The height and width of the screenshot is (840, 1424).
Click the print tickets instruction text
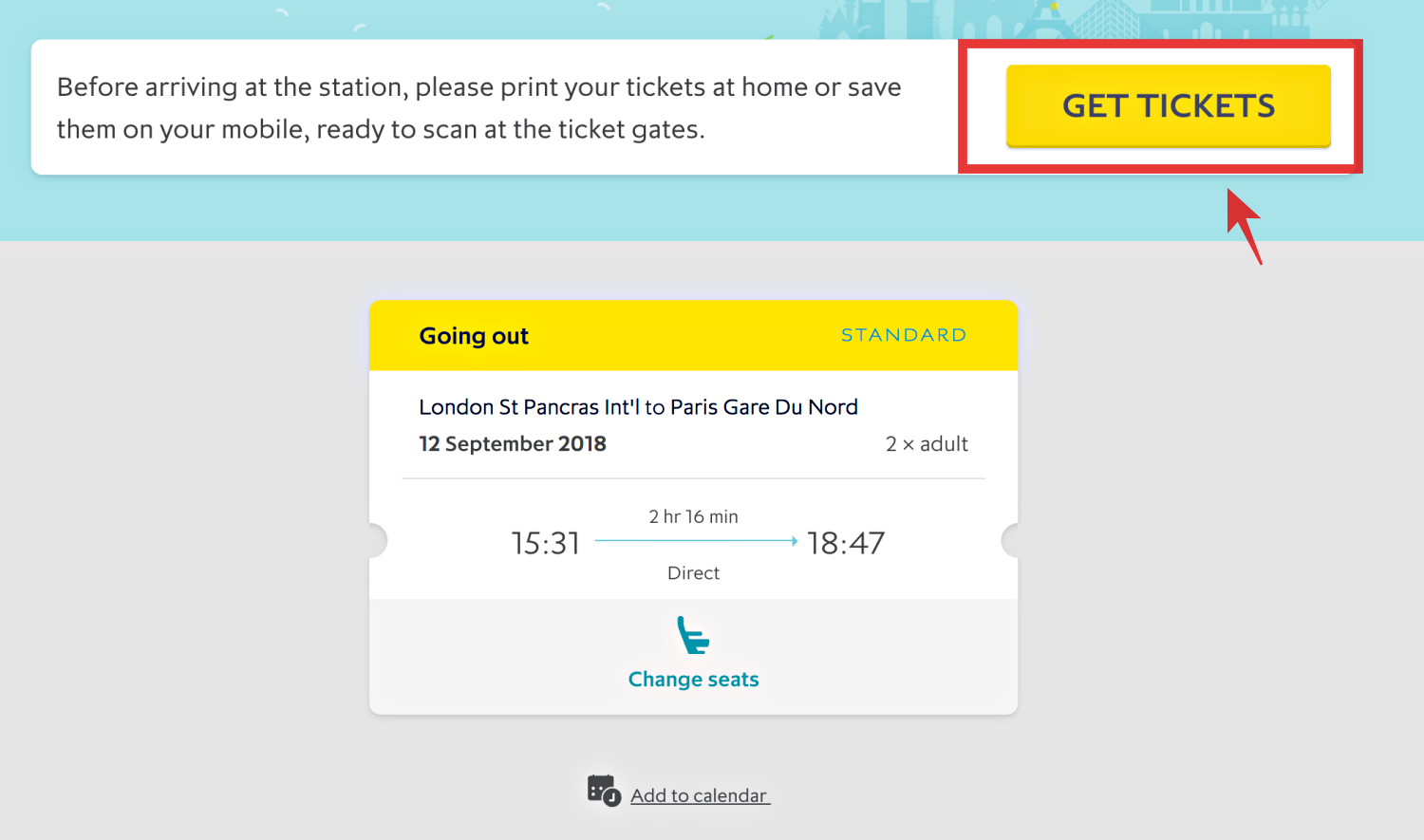pos(479,107)
